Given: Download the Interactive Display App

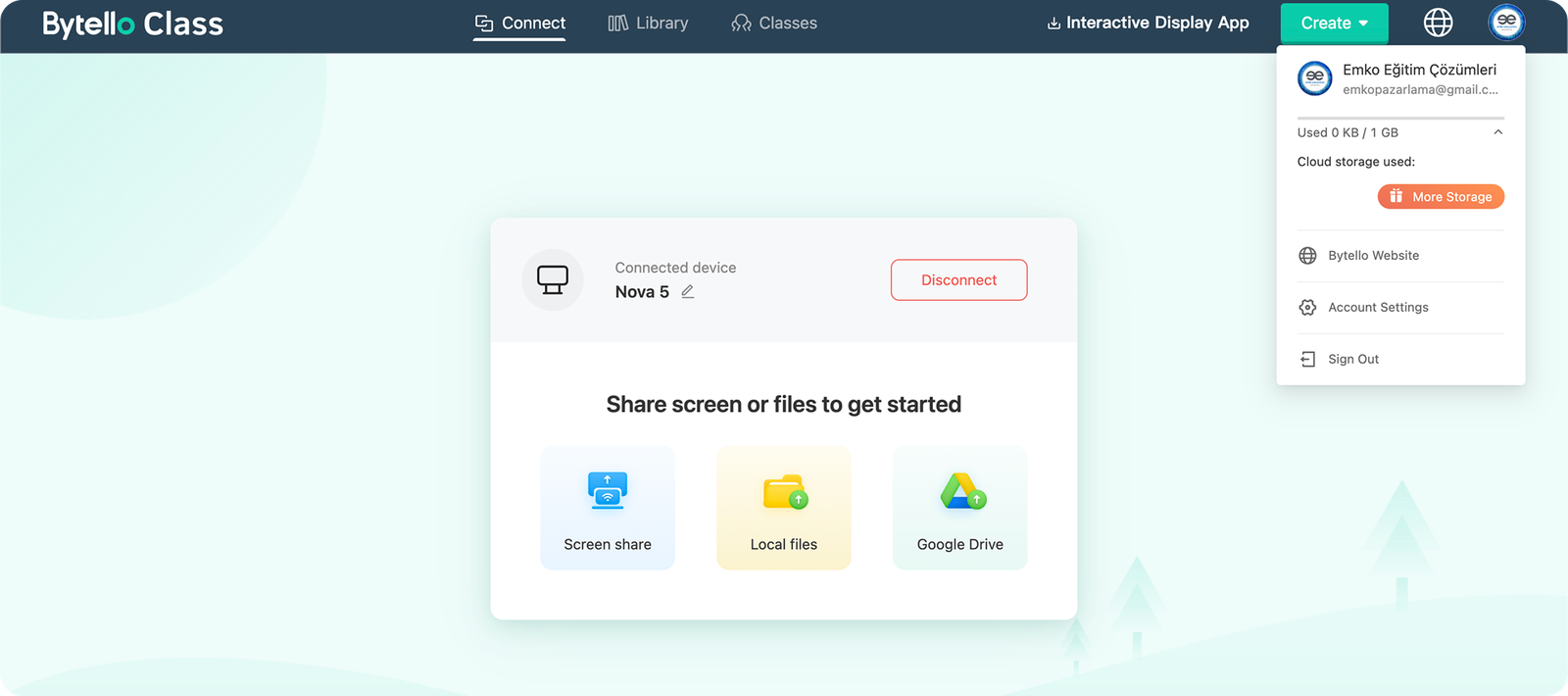Looking at the screenshot, I should tap(1148, 24).
